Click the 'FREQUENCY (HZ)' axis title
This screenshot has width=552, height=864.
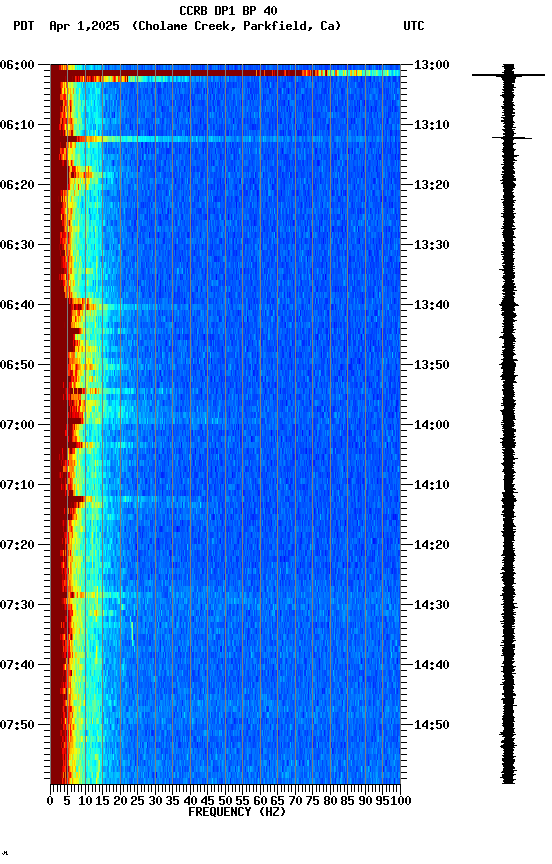pos(237,812)
